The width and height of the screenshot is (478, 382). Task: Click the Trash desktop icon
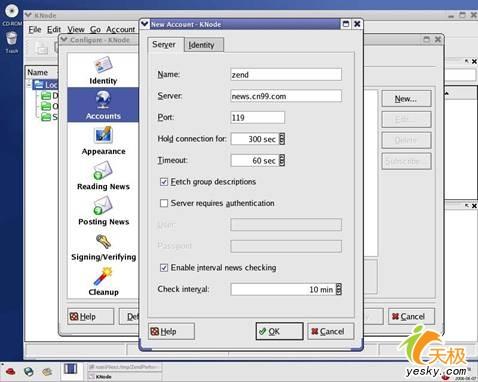[12, 43]
